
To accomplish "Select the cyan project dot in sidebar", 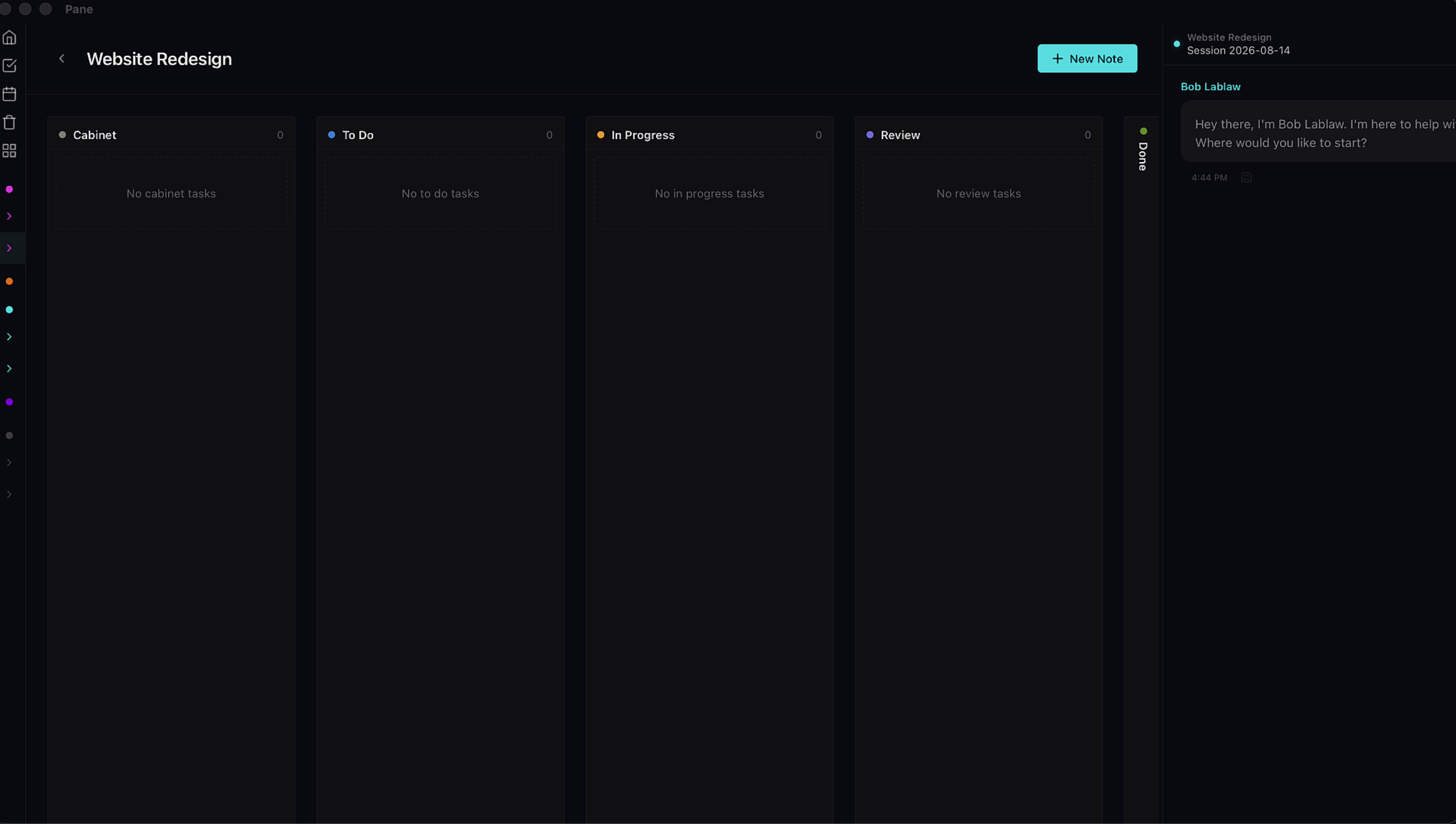I will (9, 309).
